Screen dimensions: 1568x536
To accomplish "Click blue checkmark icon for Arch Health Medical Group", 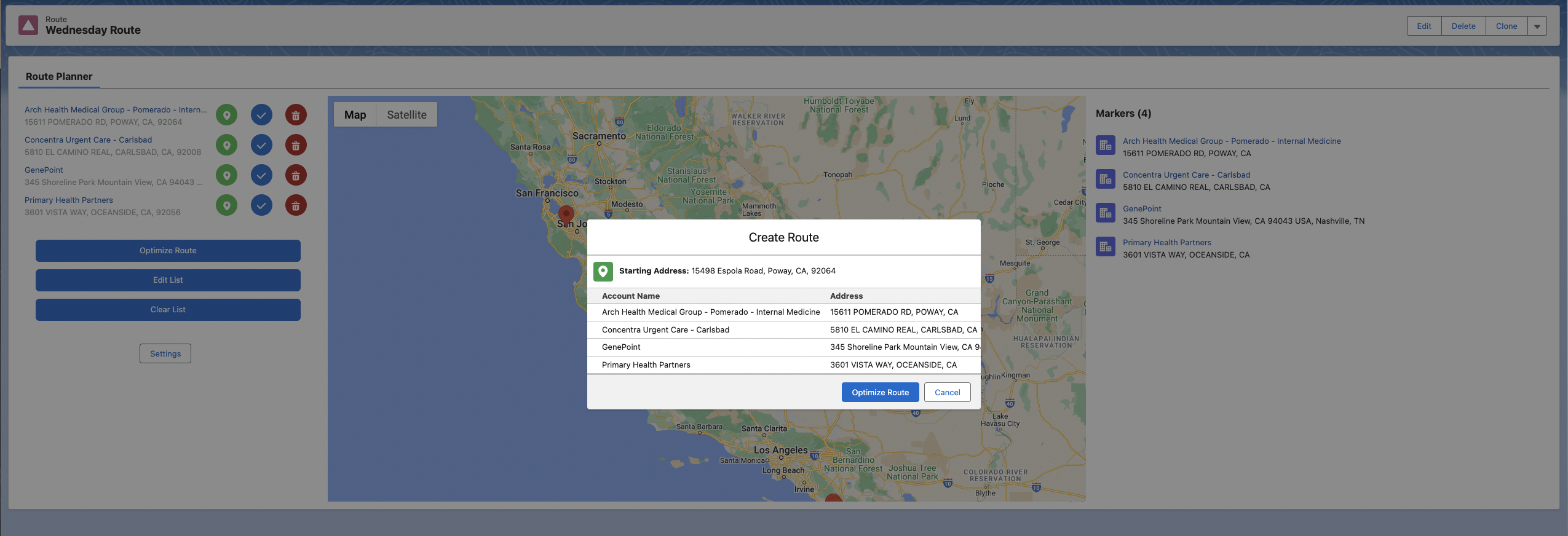I will [x=261, y=115].
